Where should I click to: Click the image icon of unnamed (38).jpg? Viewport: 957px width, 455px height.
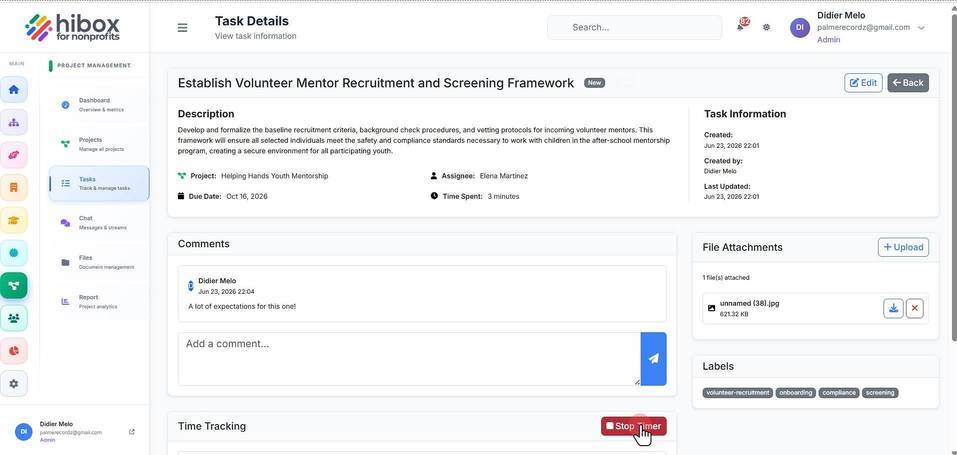tap(711, 308)
